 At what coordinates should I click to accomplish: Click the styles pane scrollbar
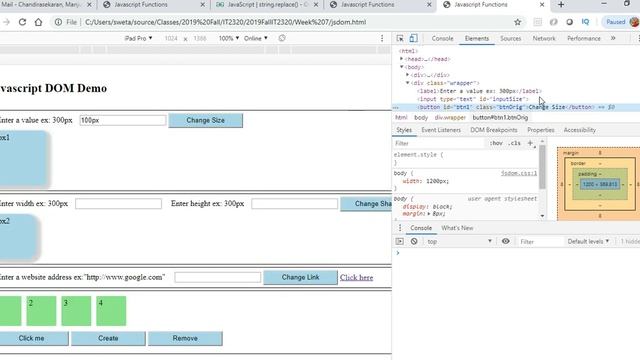[542, 167]
